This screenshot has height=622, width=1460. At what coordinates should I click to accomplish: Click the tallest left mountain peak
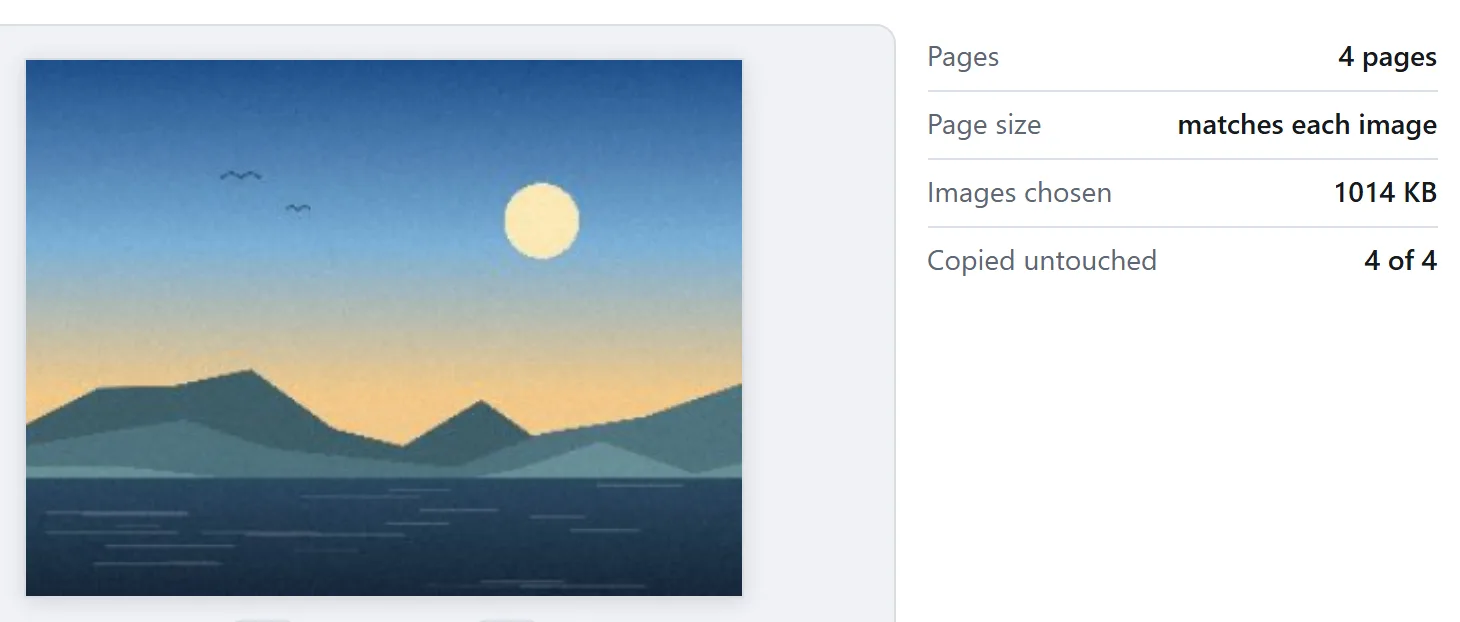(249, 376)
